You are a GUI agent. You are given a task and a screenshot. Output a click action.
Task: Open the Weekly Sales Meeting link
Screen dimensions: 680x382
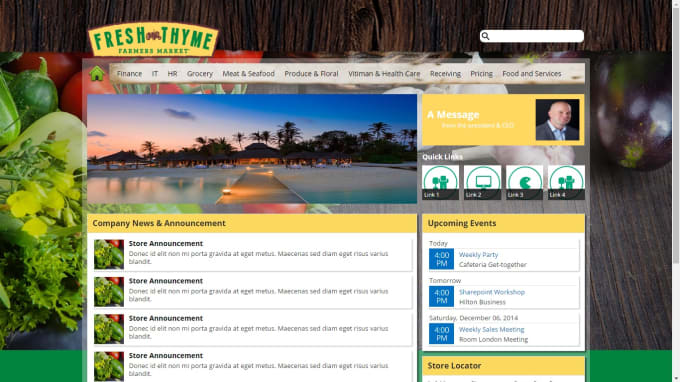coord(491,329)
